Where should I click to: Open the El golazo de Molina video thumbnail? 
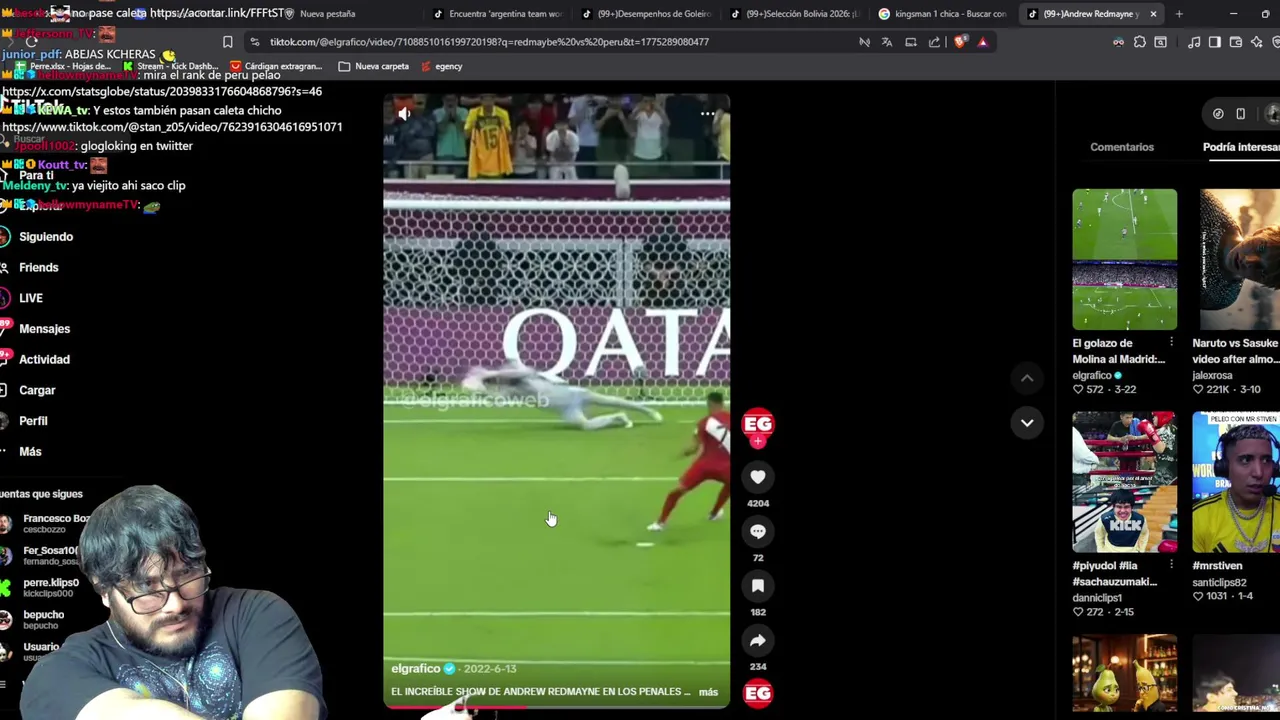click(x=1124, y=259)
